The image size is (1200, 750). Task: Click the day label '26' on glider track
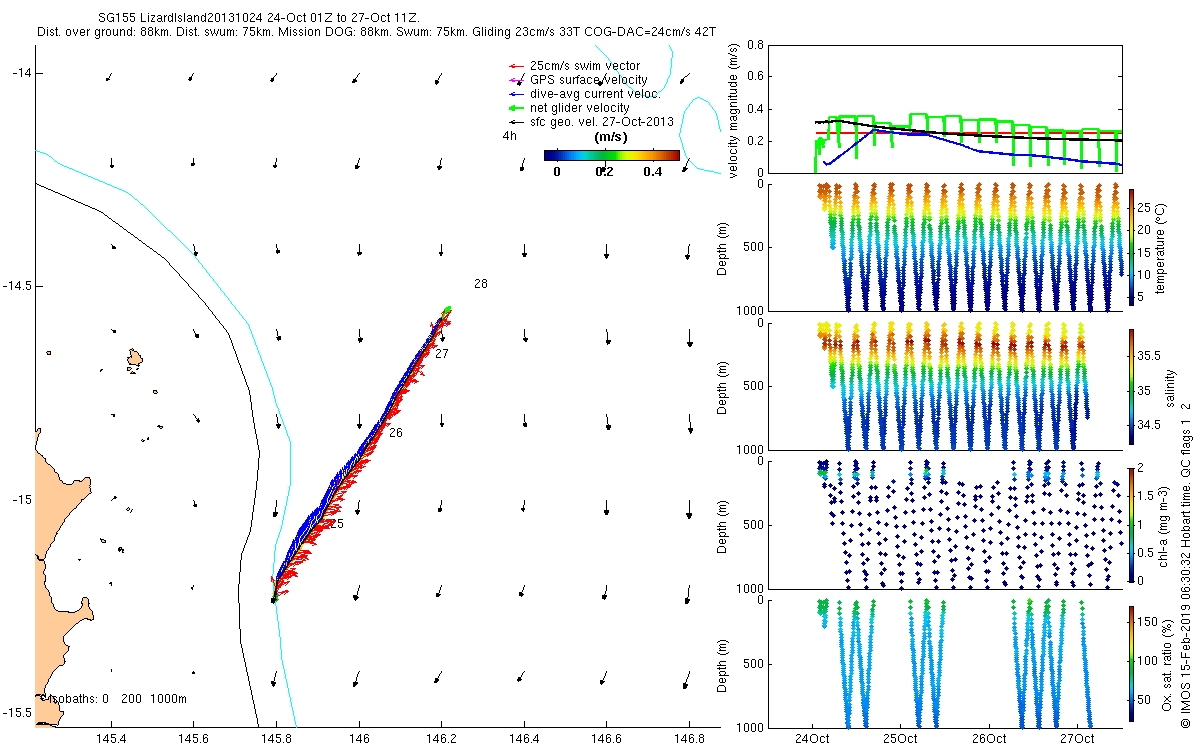click(396, 433)
